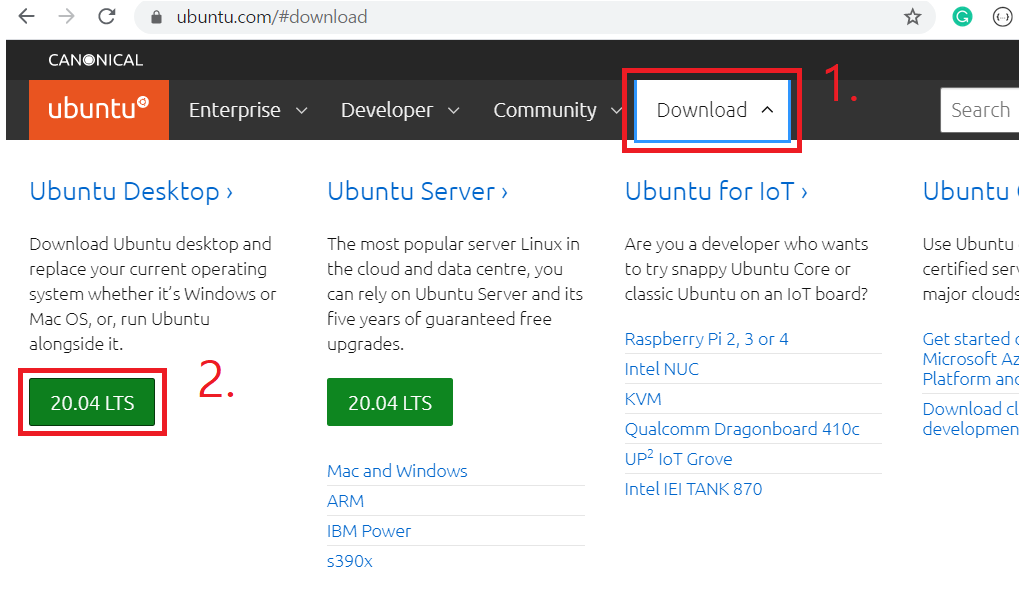The image size is (1019, 593).
Task: Expand the Developer menu
Action: [x=400, y=110]
